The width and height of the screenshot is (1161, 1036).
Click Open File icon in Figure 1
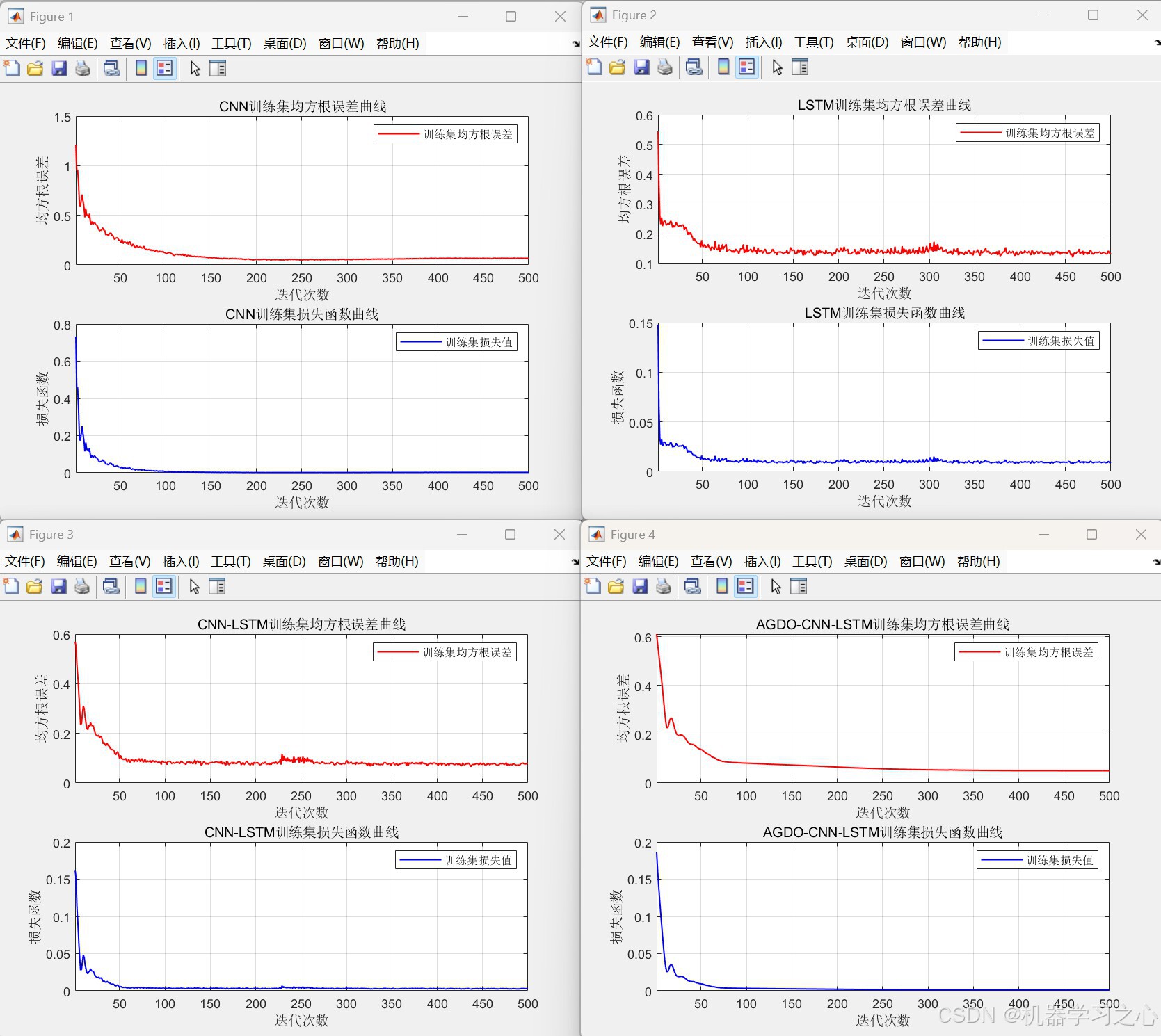[x=35, y=68]
